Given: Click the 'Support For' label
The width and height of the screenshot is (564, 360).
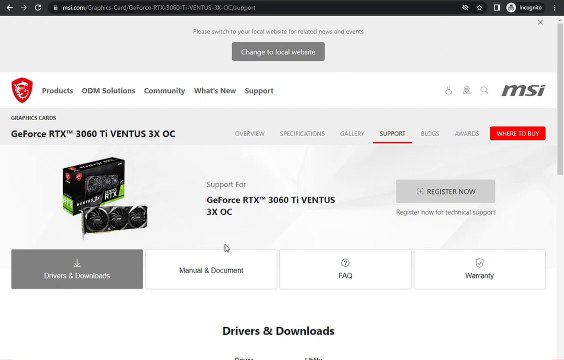Looking at the screenshot, I should [x=226, y=184].
